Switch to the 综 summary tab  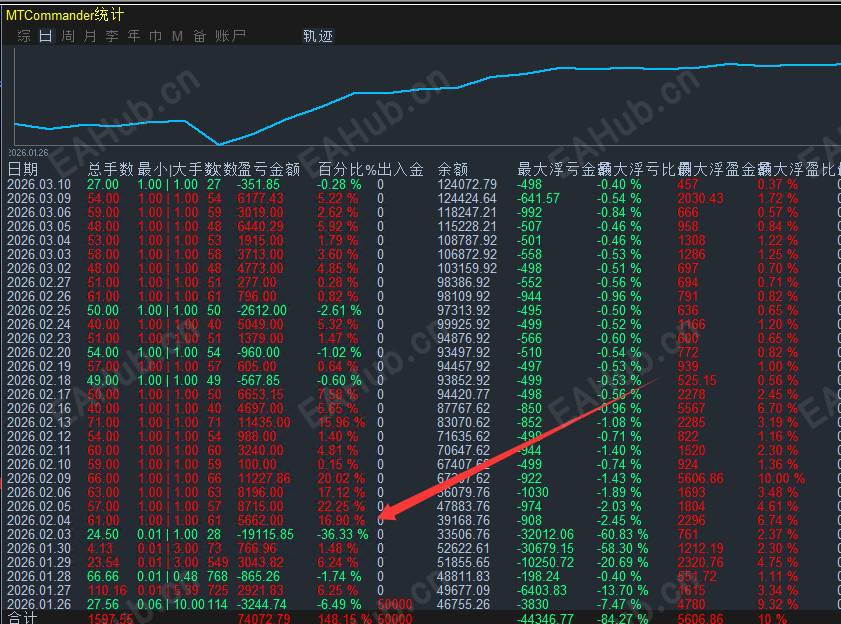[x=24, y=36]
